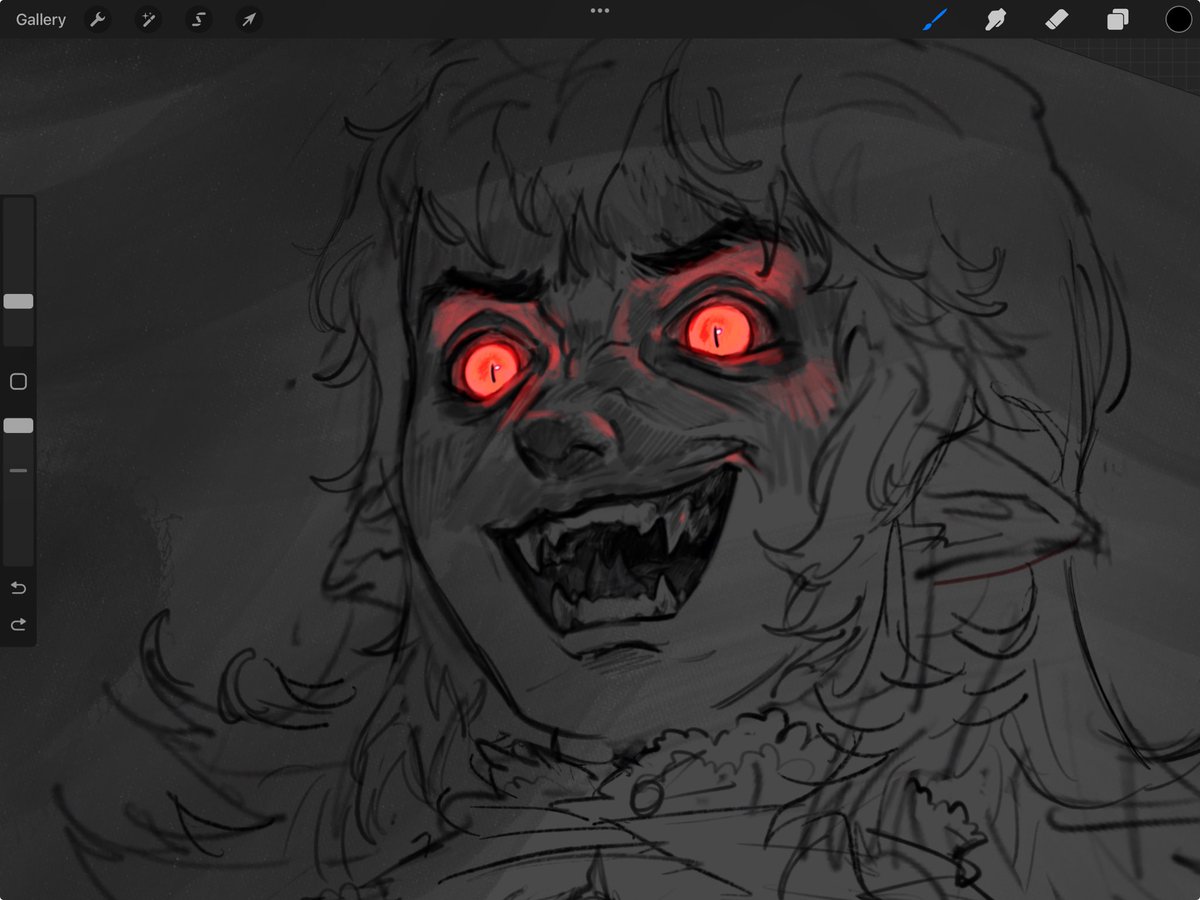Return to the Gallery view
Image resolution: width=1200 pixels, height=900 pixels.
[41, 20]
